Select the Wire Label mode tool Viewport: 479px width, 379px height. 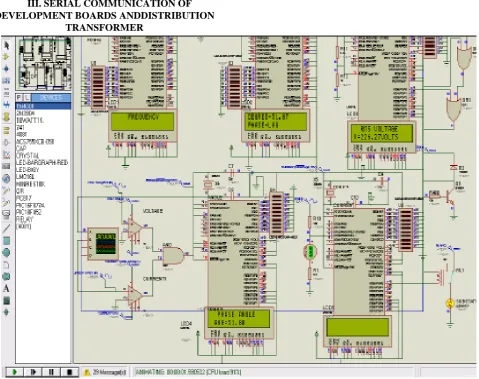6,81
